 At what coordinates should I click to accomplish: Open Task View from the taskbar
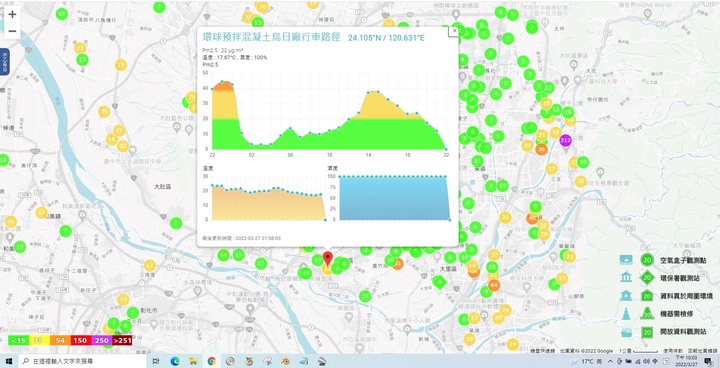tap(156, 361)
